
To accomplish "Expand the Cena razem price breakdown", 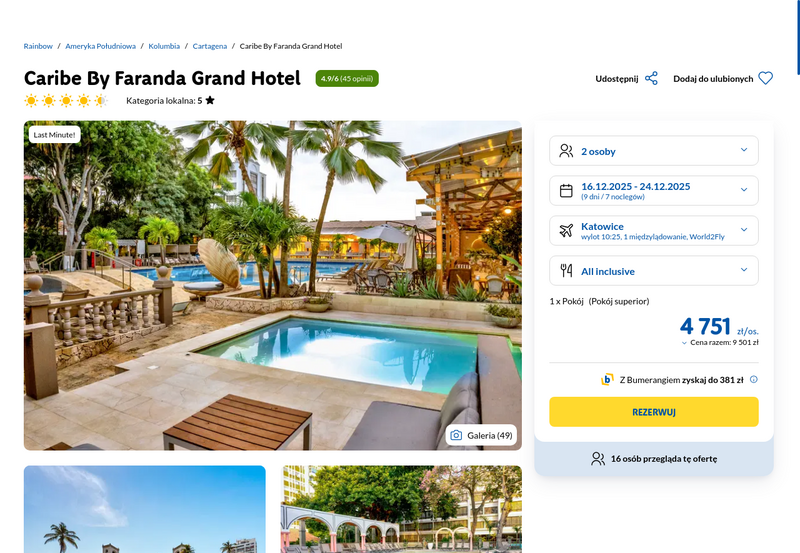I will click(720, 342).
